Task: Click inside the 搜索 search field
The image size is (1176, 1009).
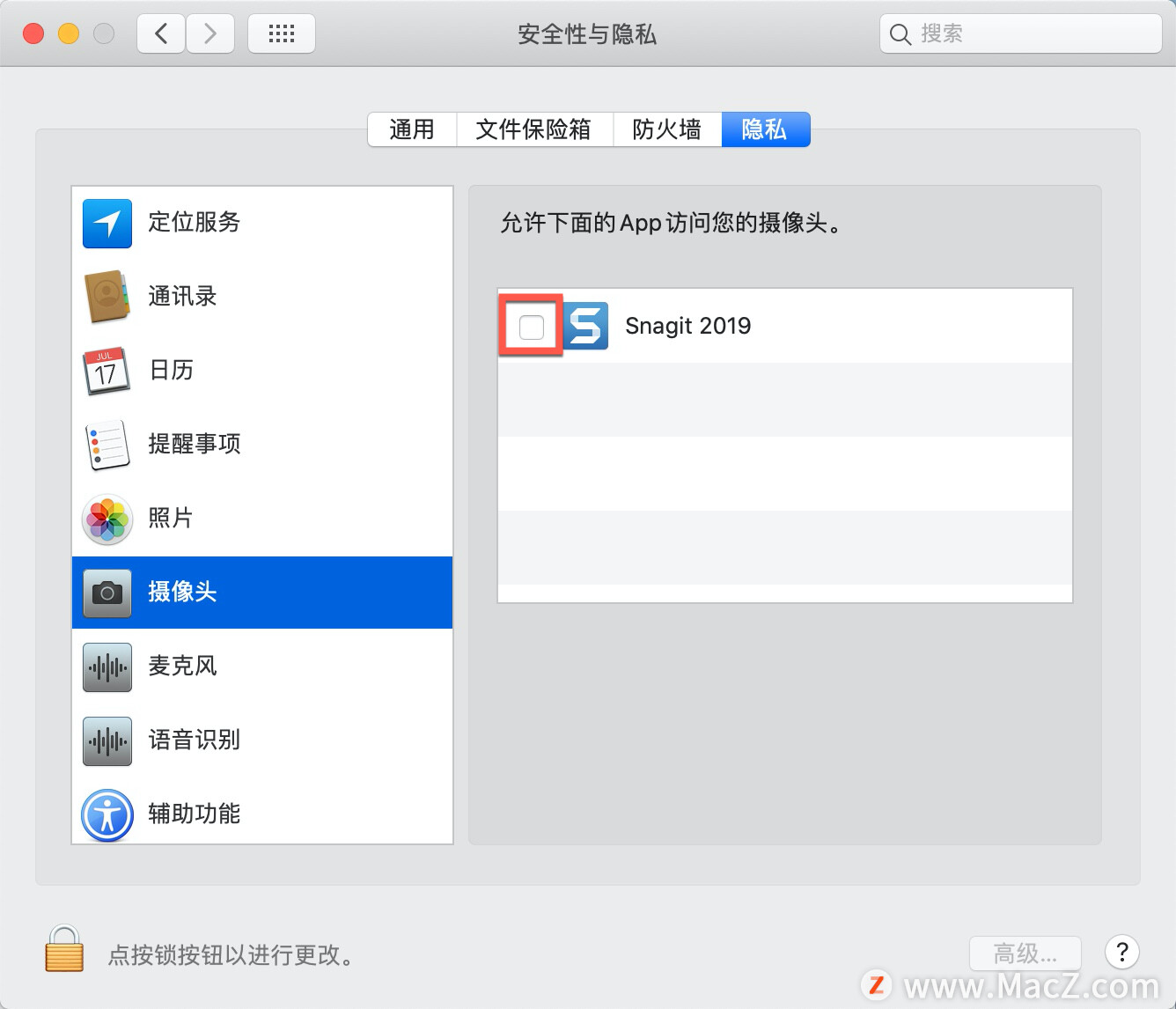Action: (x=1021, y=34)
